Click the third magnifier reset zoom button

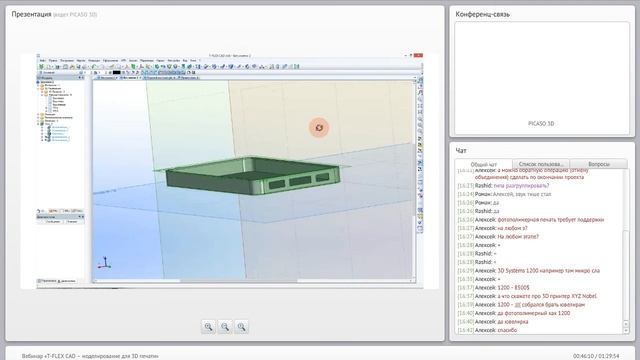[242, 327]
